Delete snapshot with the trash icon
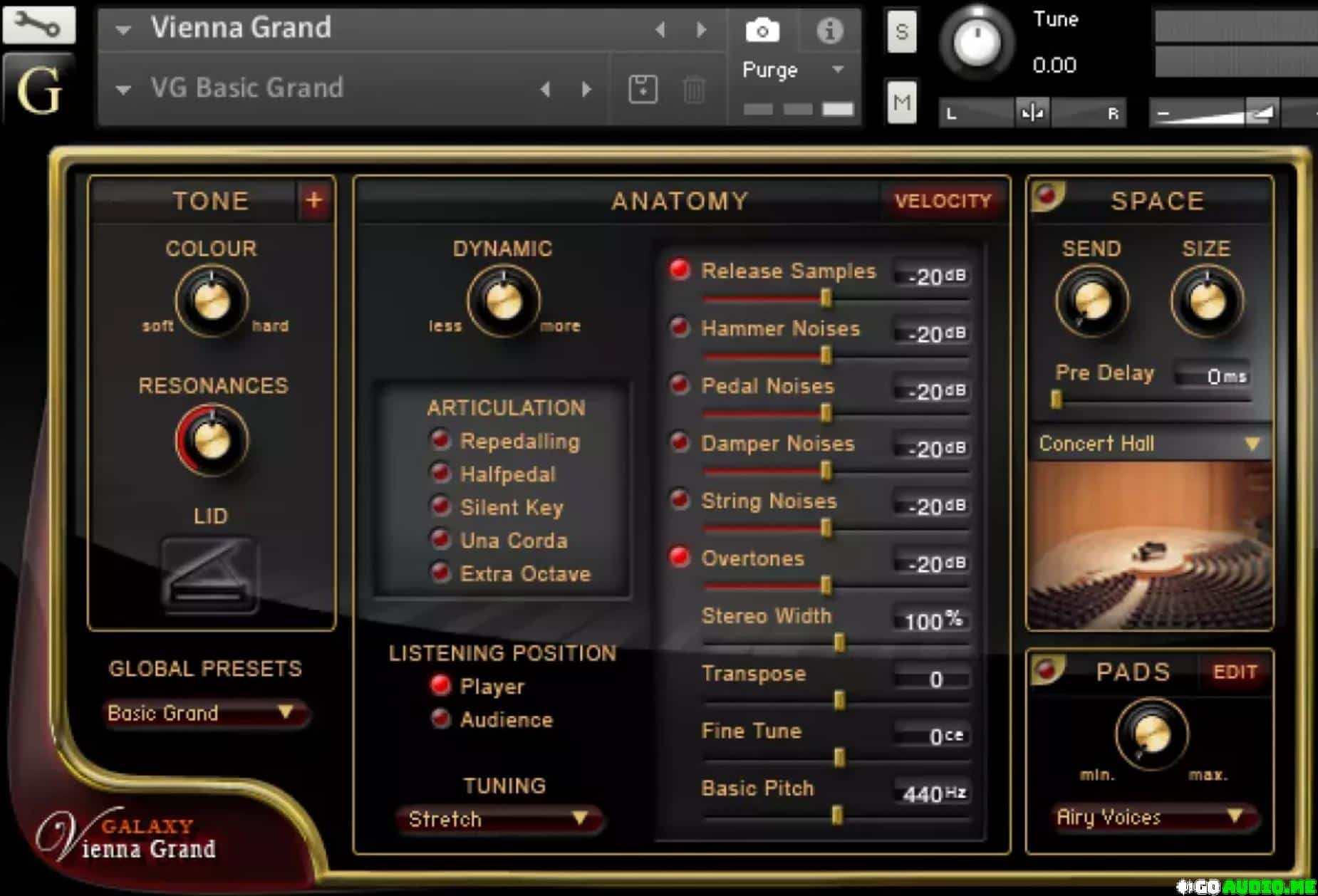1318x896 pixels. [x=694, y=90]
